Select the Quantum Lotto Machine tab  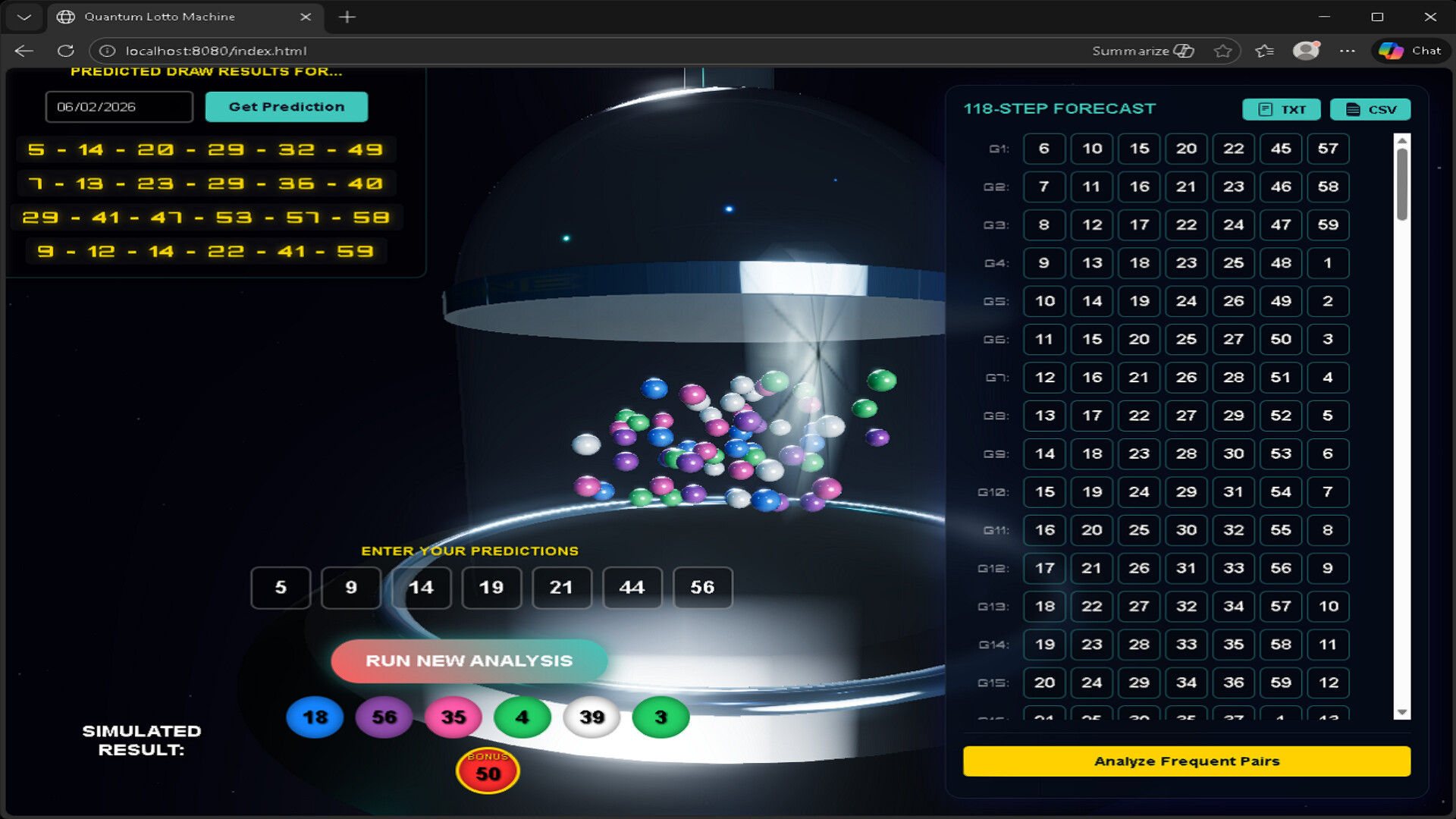(x=159, y=16)
